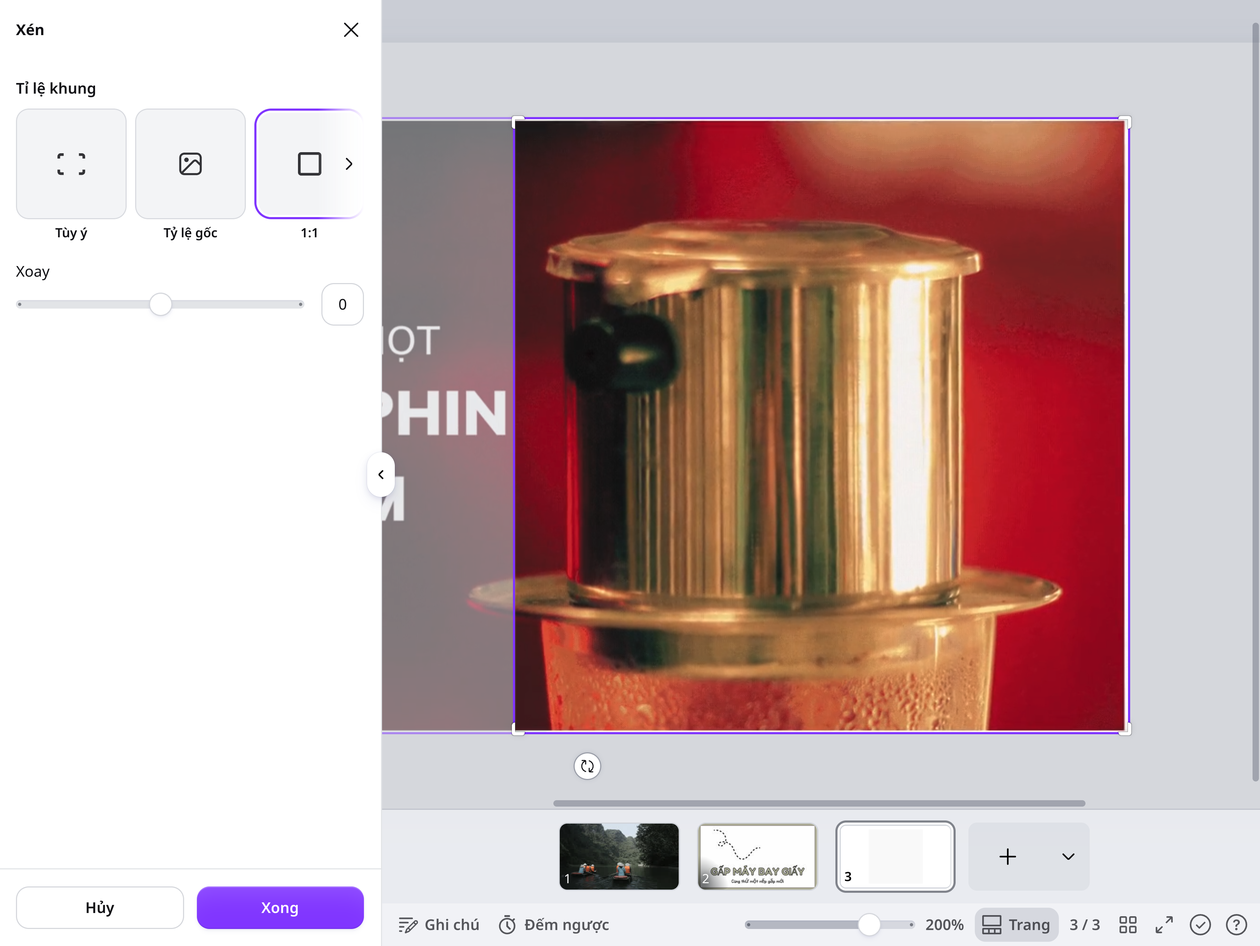Click the Xoay rotation slider handle
The width and height of the screenshot is (1260, 946).
pyautogui.click(x=161, y=304)
